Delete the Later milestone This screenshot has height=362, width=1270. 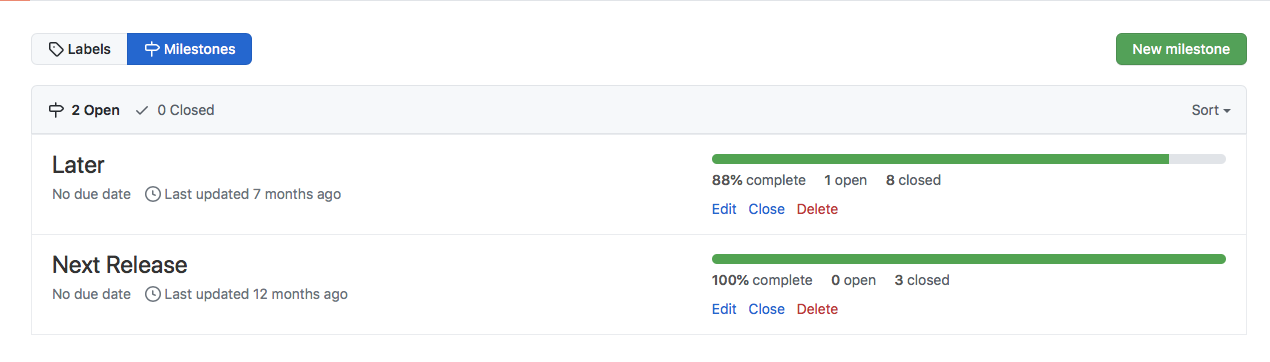817,209
